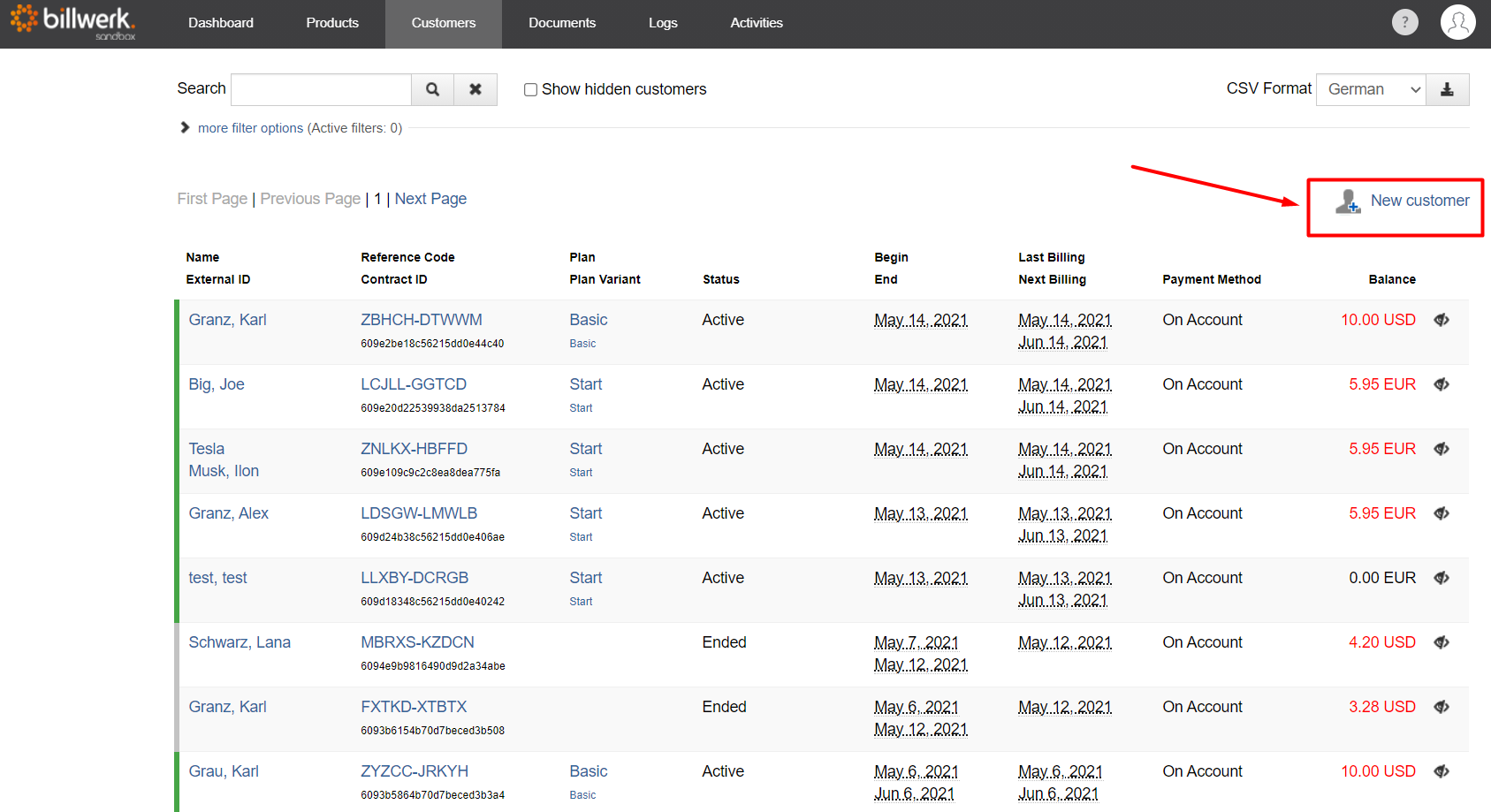Viewport: 1491px width, 812px height.
Task: Click the add-person icon for new customer
Action: pos(1348,201)
